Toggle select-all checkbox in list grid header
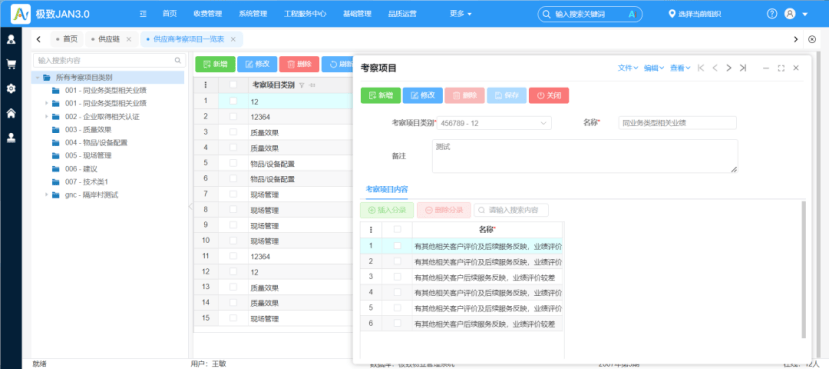Screen dimensions: 830x369 (233, 85)
